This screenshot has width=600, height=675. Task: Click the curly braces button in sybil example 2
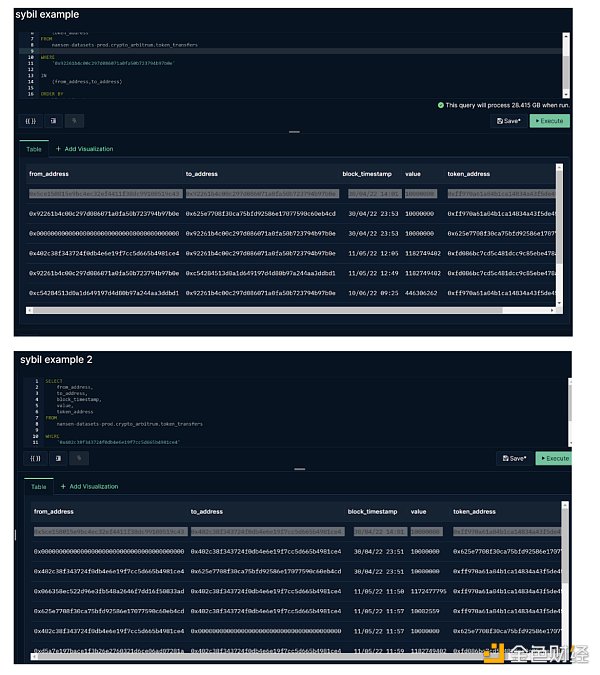pyautogui.click(x=37, y=458)
